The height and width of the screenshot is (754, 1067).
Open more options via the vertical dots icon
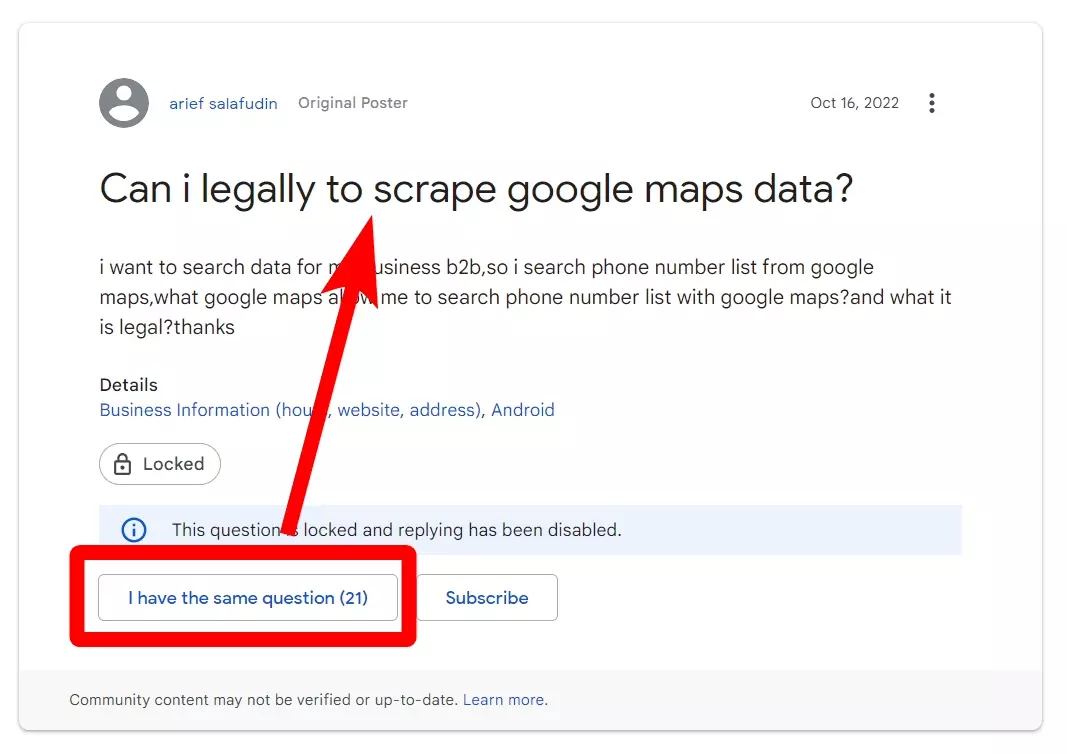(932, 102)
